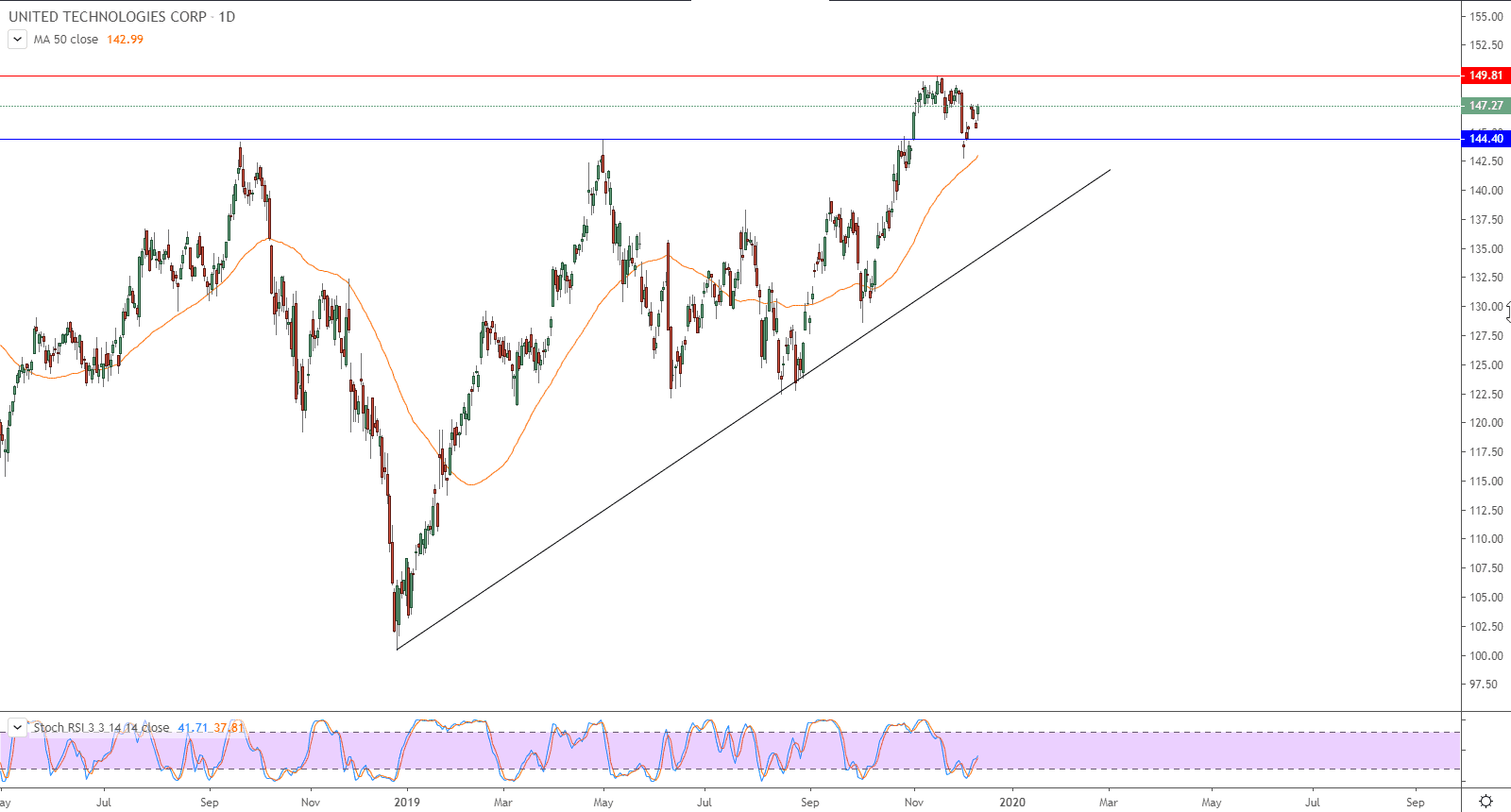This screenshot has height=812, width=1511.
Task: Click the Nov label before 2020
Action: [x=913, y=803]
